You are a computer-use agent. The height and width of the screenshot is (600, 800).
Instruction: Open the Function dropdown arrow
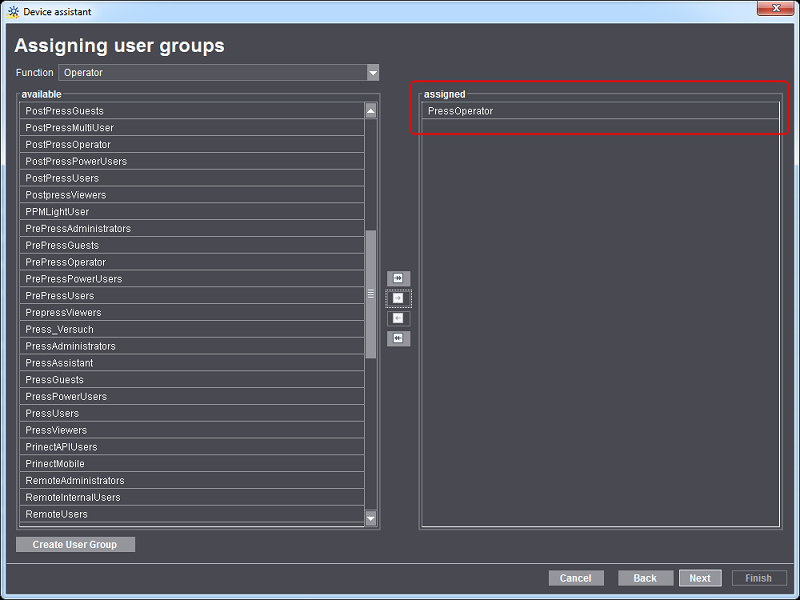click(x=373, y=72)
